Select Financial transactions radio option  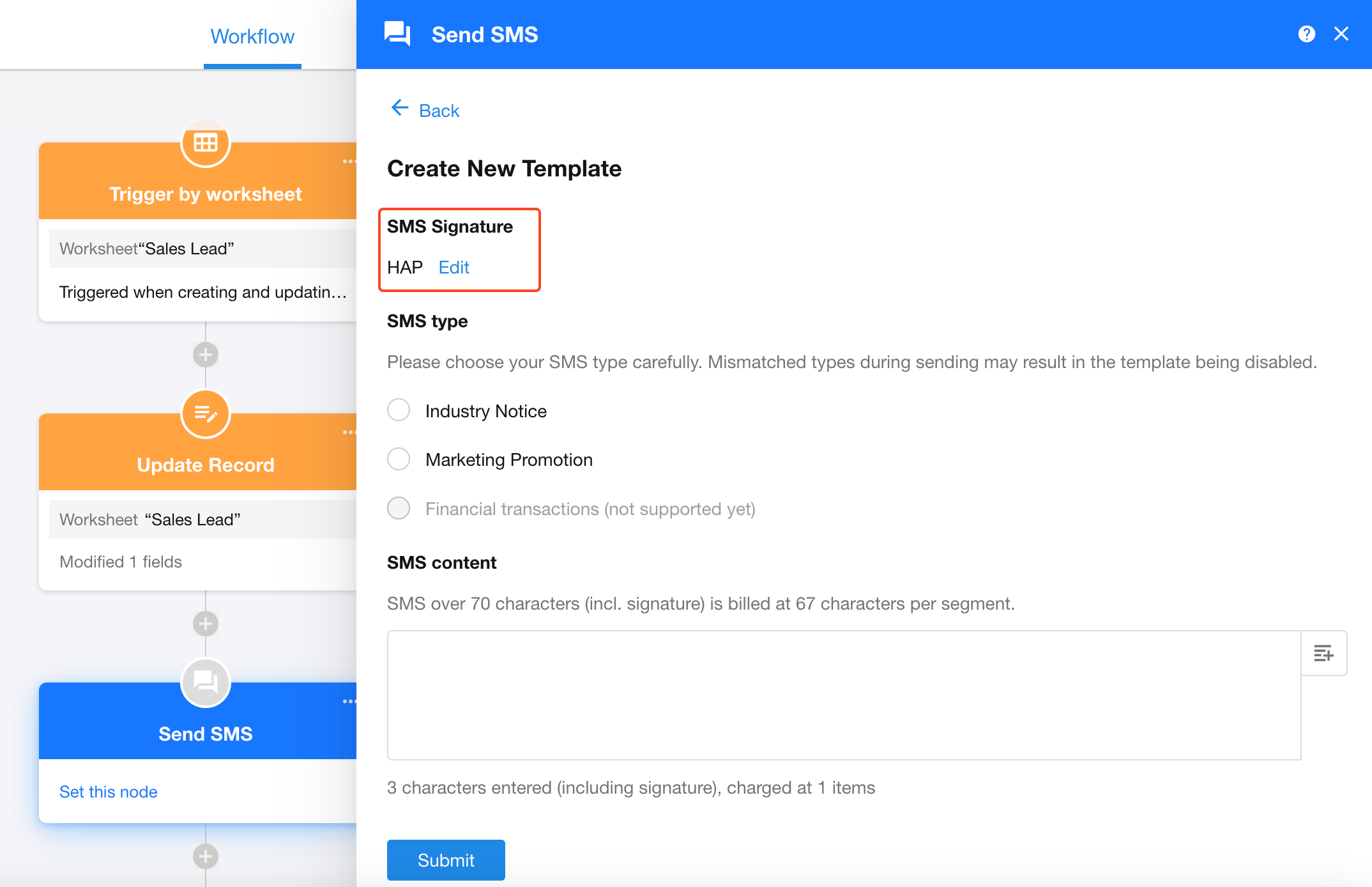[399, 509]
